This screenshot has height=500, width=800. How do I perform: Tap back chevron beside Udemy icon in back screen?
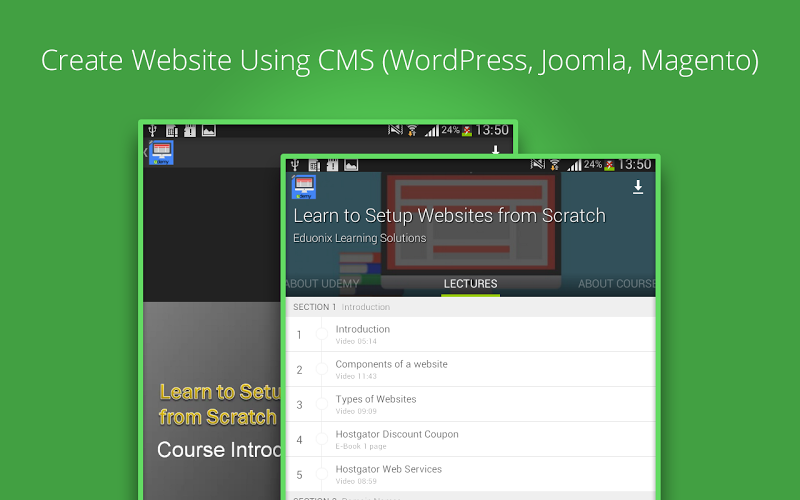click(x=145, y=152)
